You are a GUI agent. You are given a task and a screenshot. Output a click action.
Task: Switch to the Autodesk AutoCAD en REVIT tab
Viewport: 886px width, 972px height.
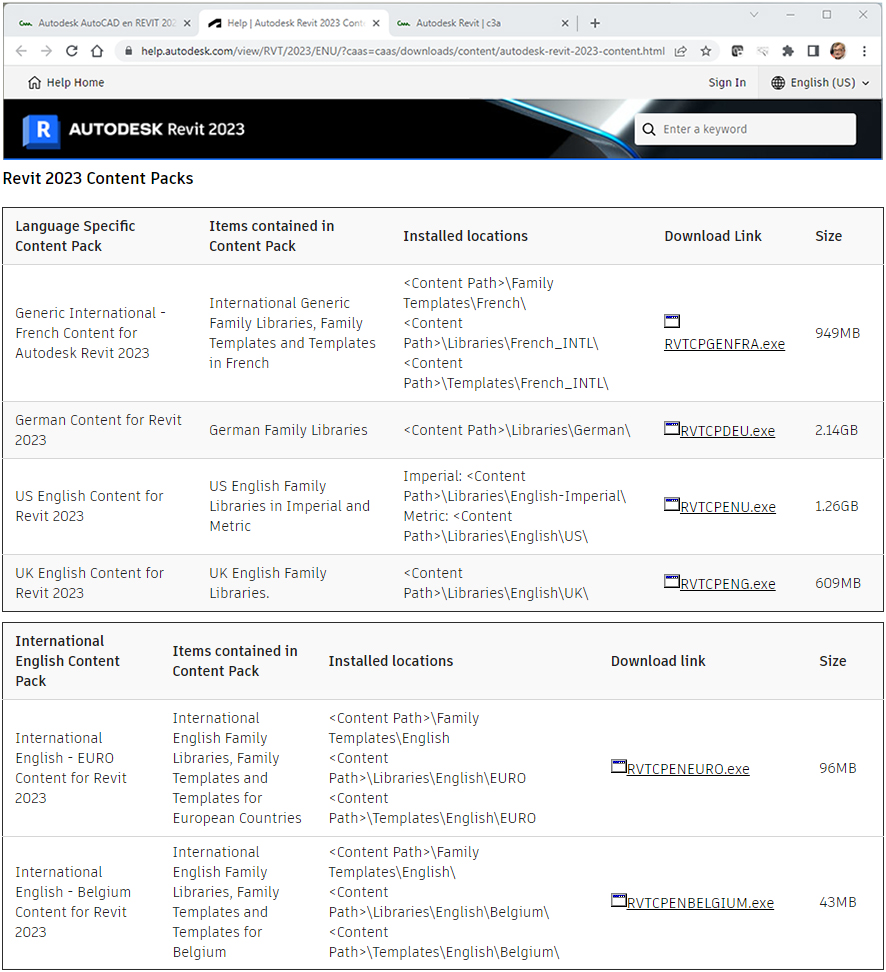point(102,23)
